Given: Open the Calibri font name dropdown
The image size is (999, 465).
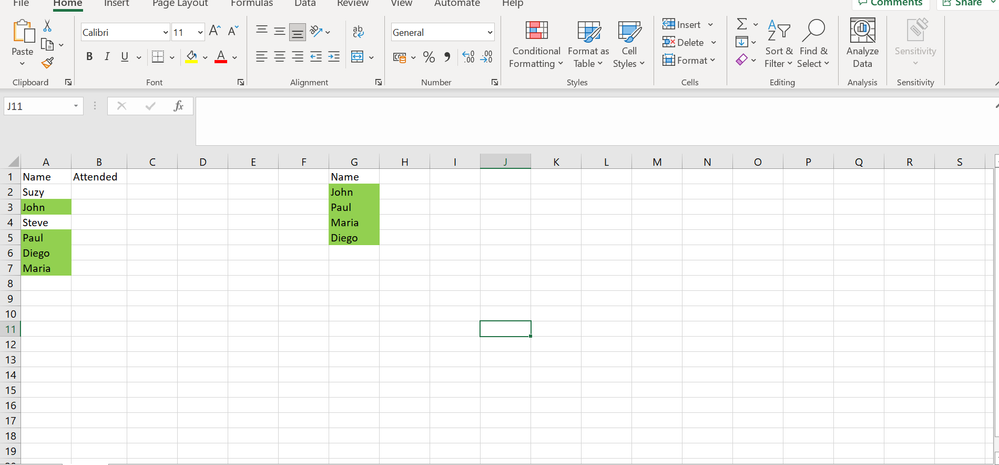Looking at the screenshot, I should (166, 32).
